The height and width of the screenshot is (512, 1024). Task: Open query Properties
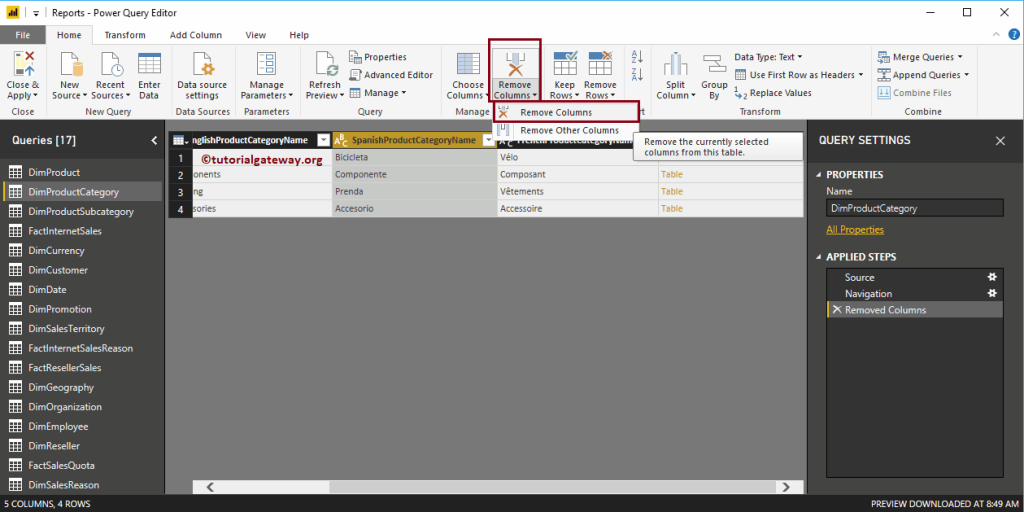pyautogui.click(x=377, y=57)
